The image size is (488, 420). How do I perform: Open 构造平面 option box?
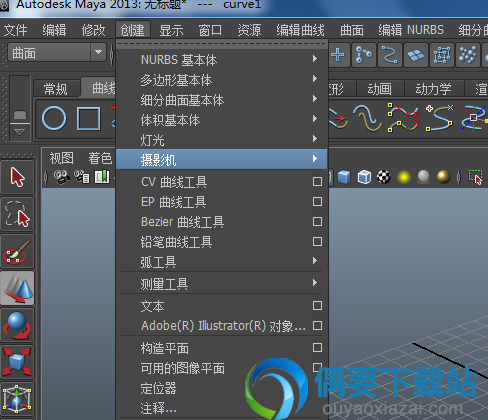click(317, 348)
